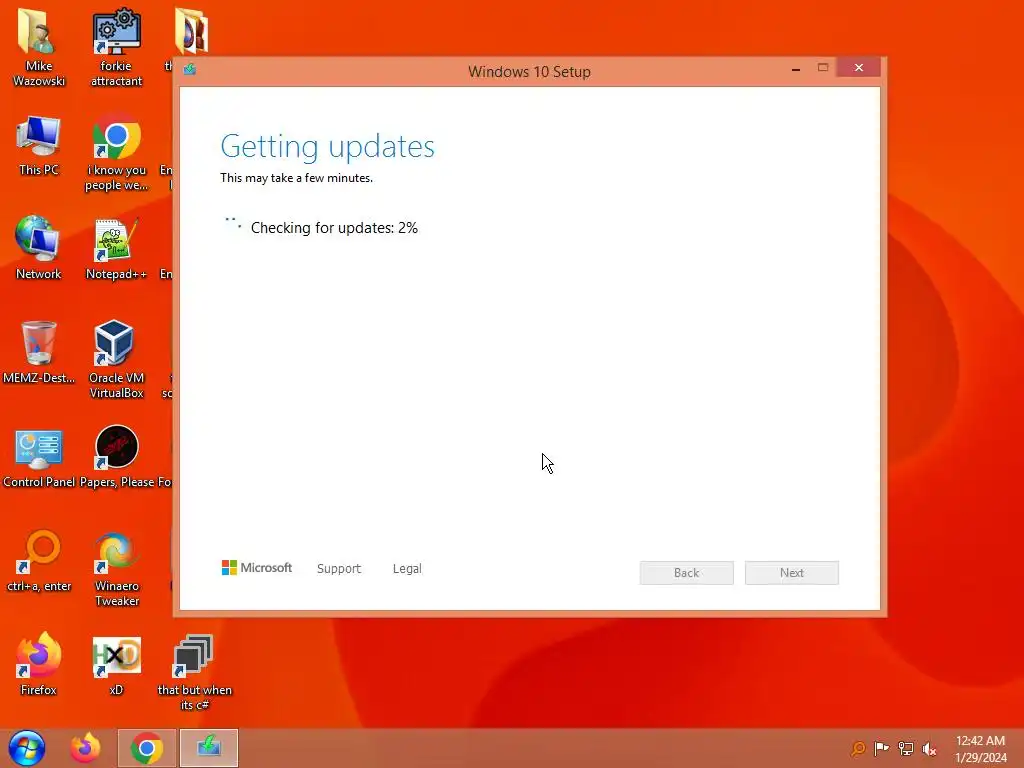
Task: Switch to Chrome in the taskbar
Action: point(147,748)
